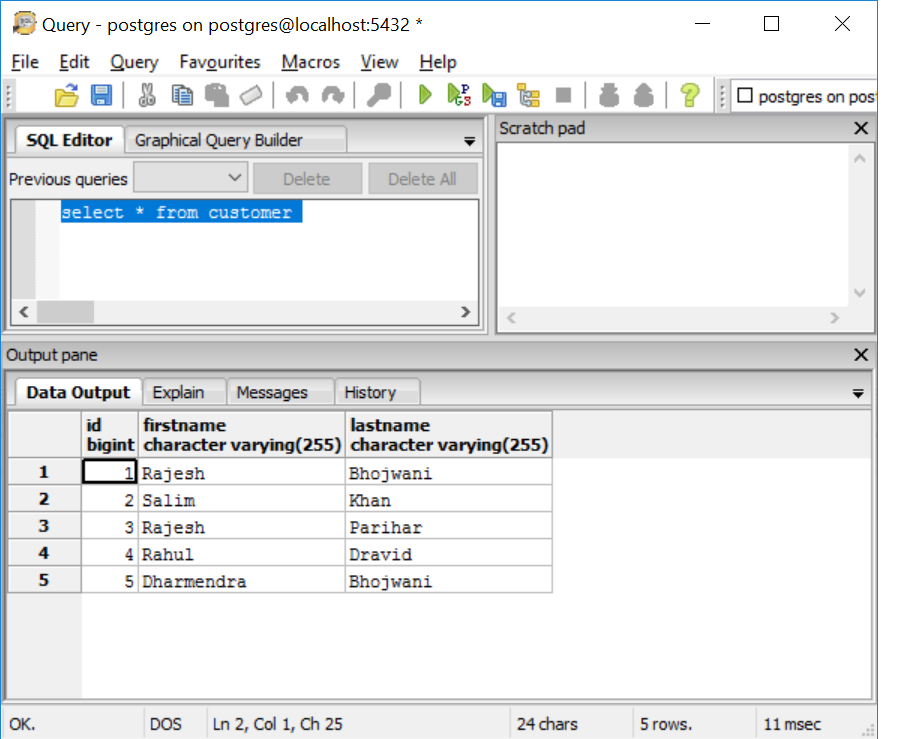
Task: Click the Copy icon in toolbar
Action: [182, 95]
